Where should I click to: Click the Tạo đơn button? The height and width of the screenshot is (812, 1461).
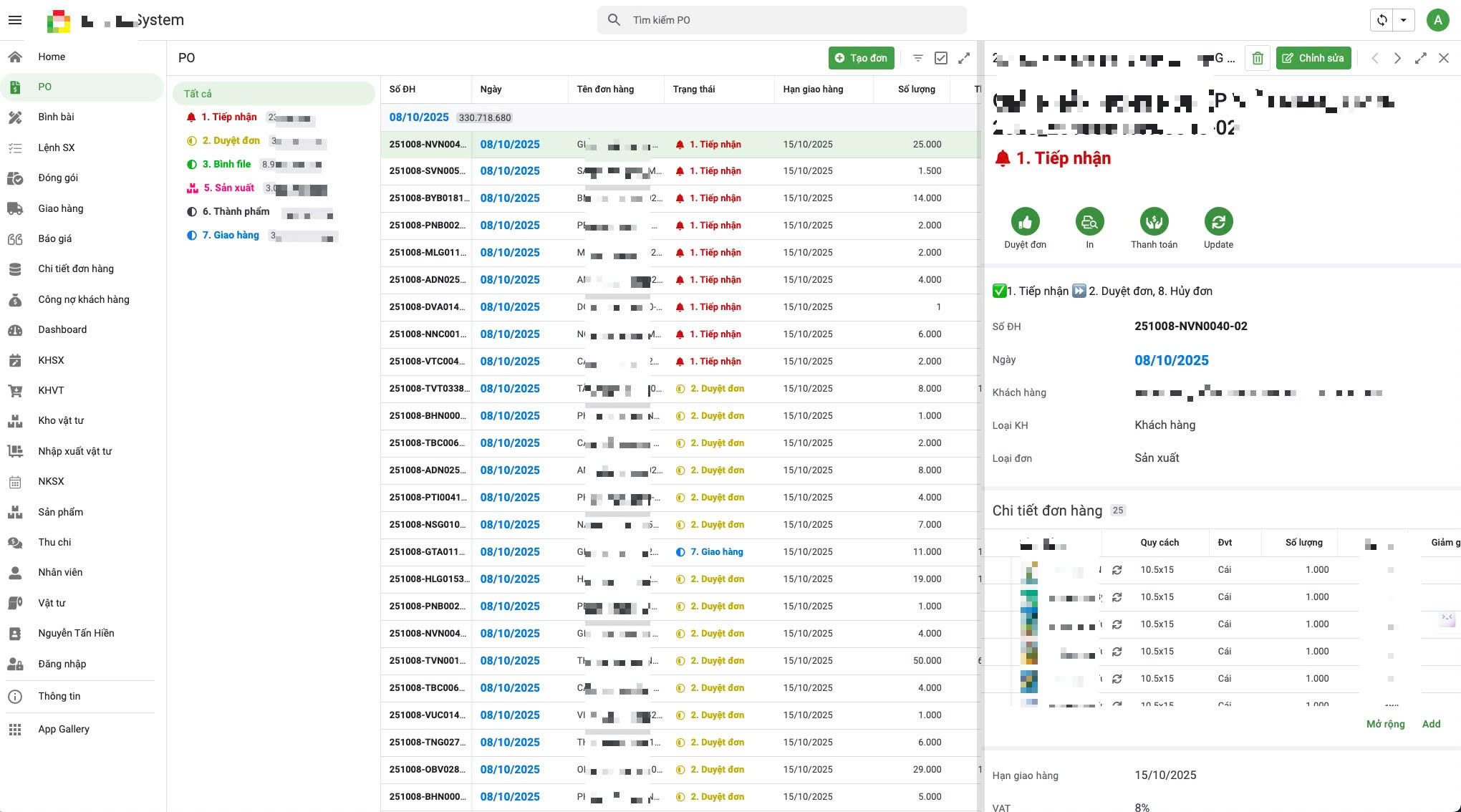[861, 58]
